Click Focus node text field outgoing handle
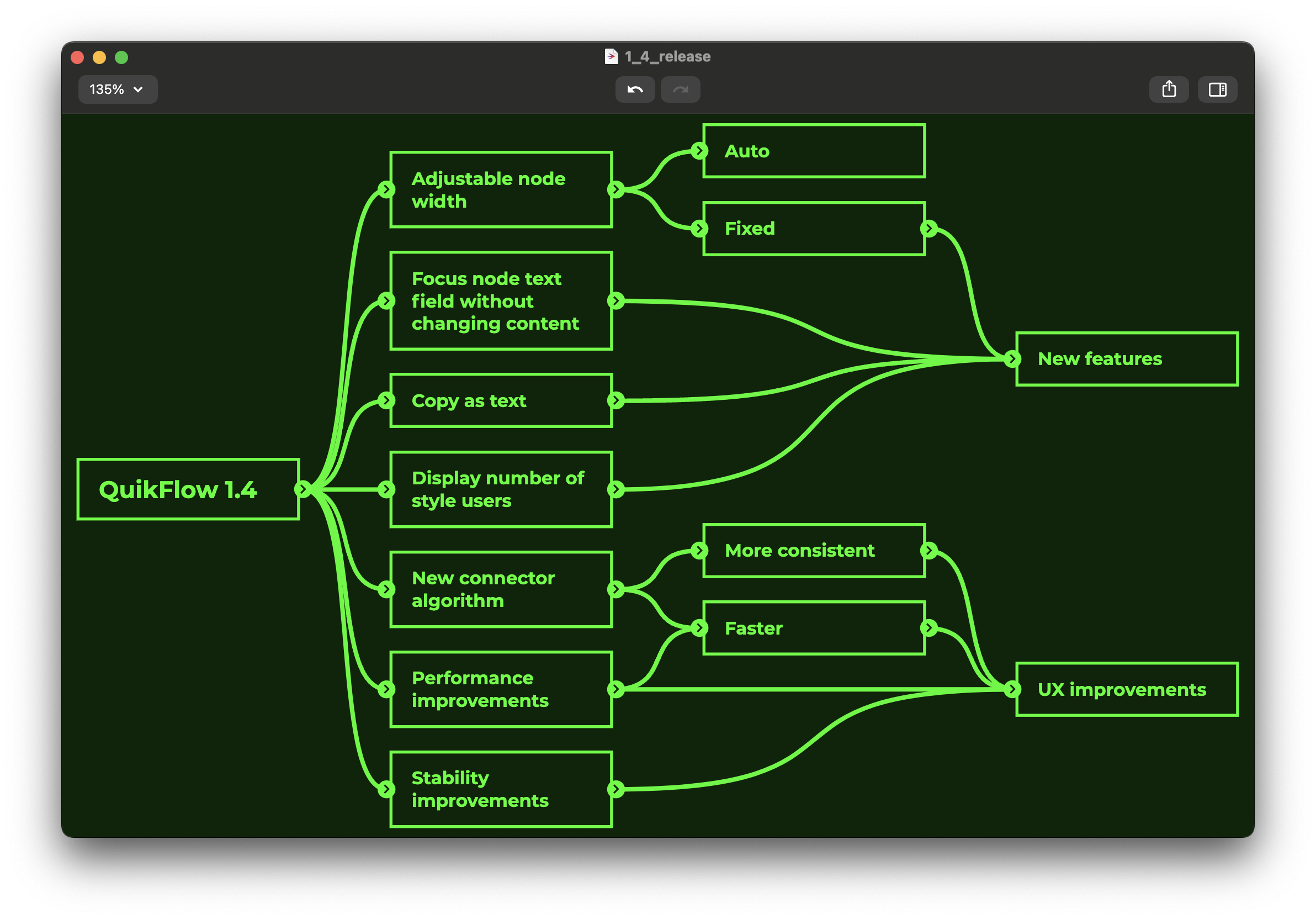This screenshot has height=919, width=1316. coord(615,301)
